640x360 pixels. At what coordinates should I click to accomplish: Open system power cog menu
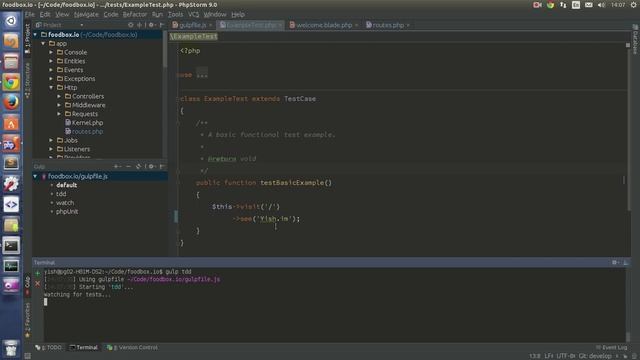pyautogui.click(x=634, y=5)
